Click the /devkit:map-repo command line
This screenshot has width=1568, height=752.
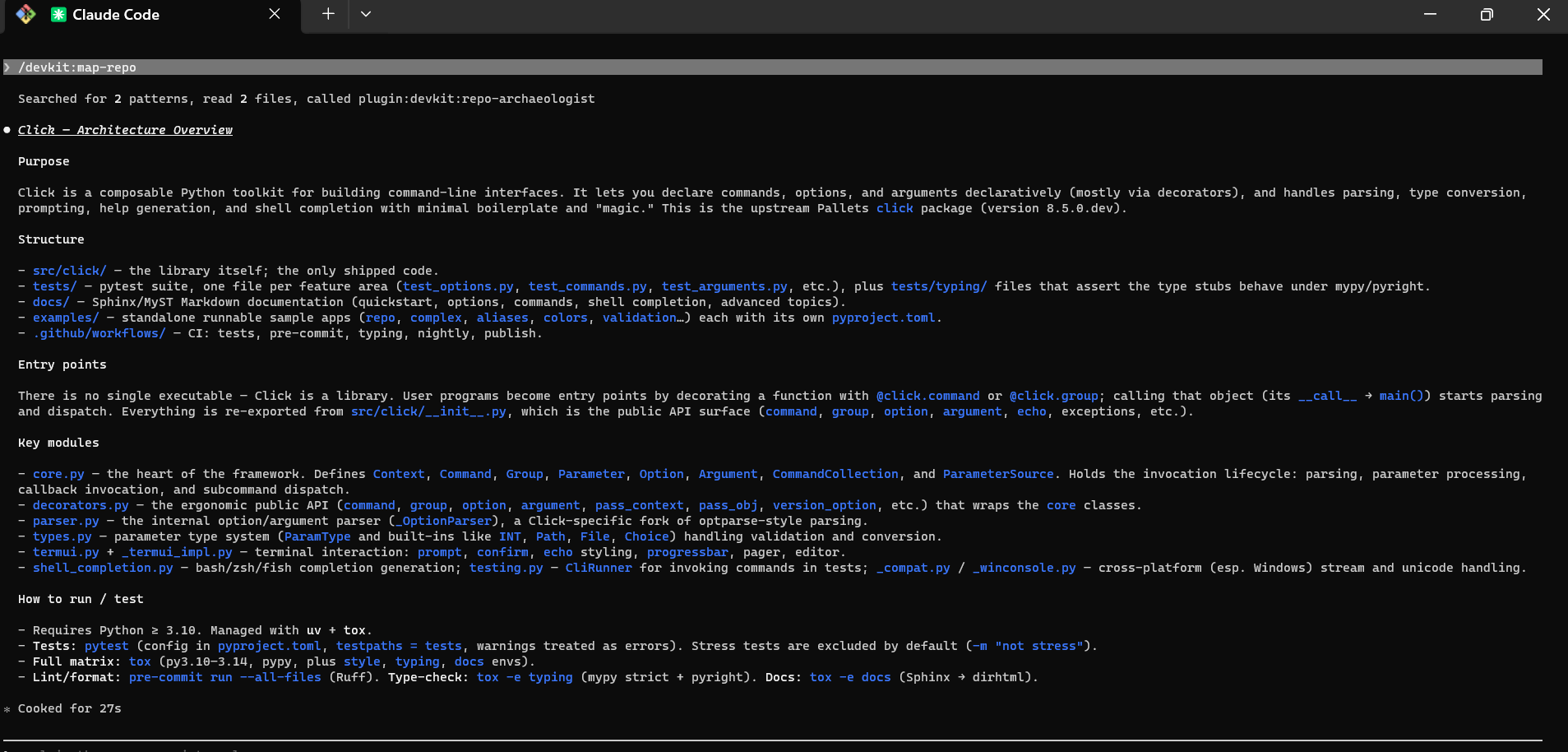773,67
